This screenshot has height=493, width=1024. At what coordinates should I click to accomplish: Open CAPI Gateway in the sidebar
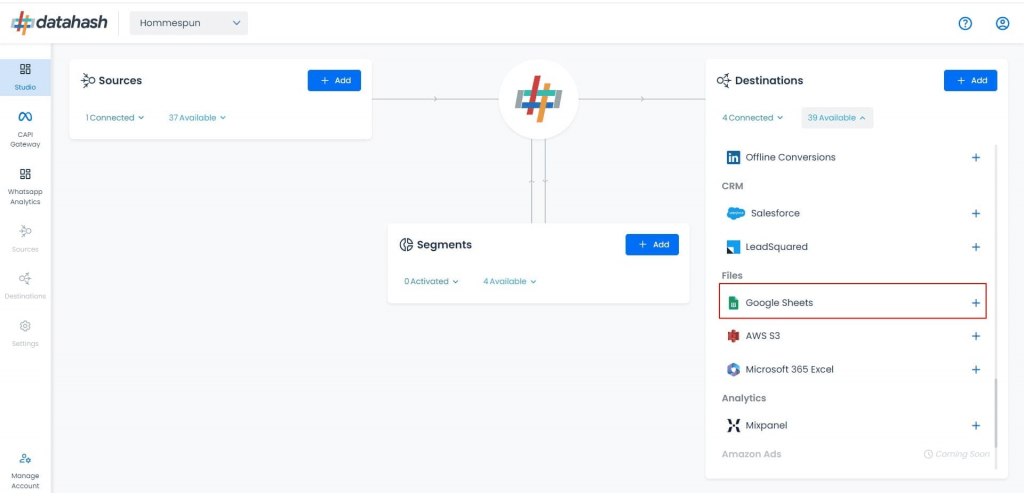pos(25,129)
